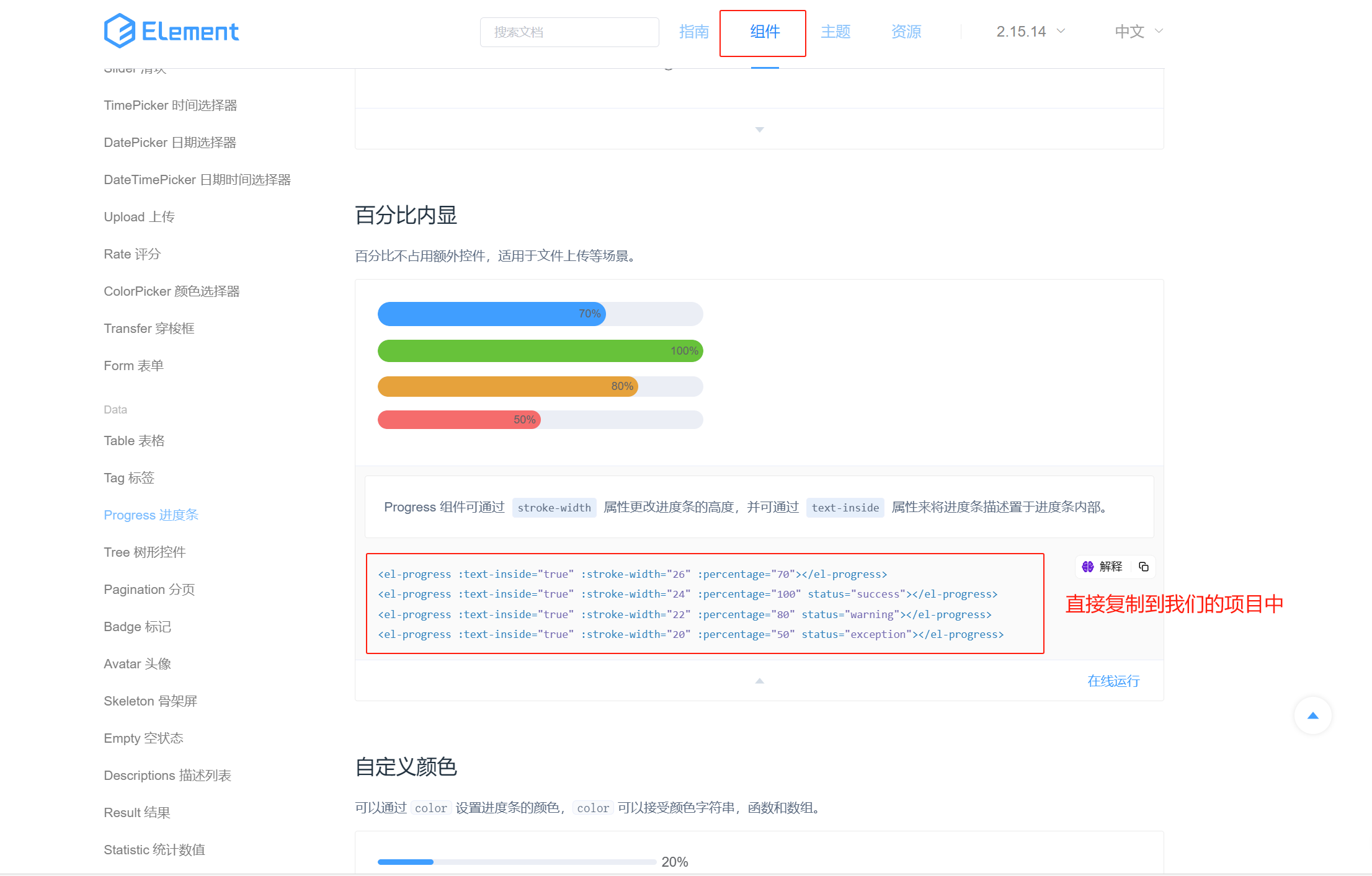Screen dimensions: 1372x876
Task: Click the blue 70% progress bar
Action: click(x=490, y=314)
